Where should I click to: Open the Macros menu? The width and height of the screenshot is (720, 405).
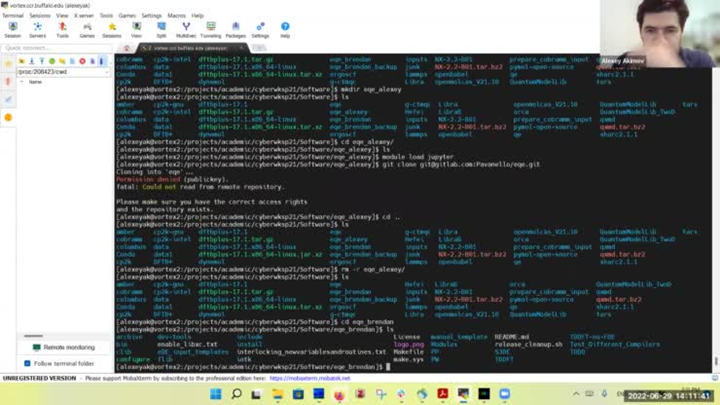(176, 16)
